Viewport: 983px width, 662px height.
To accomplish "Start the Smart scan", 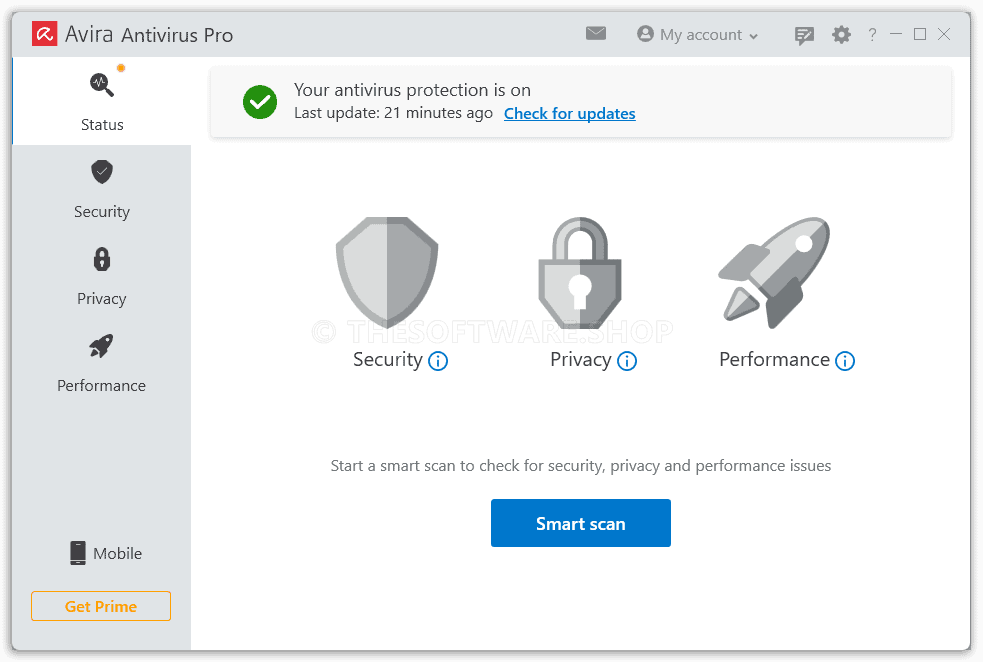I will [581, 523].
